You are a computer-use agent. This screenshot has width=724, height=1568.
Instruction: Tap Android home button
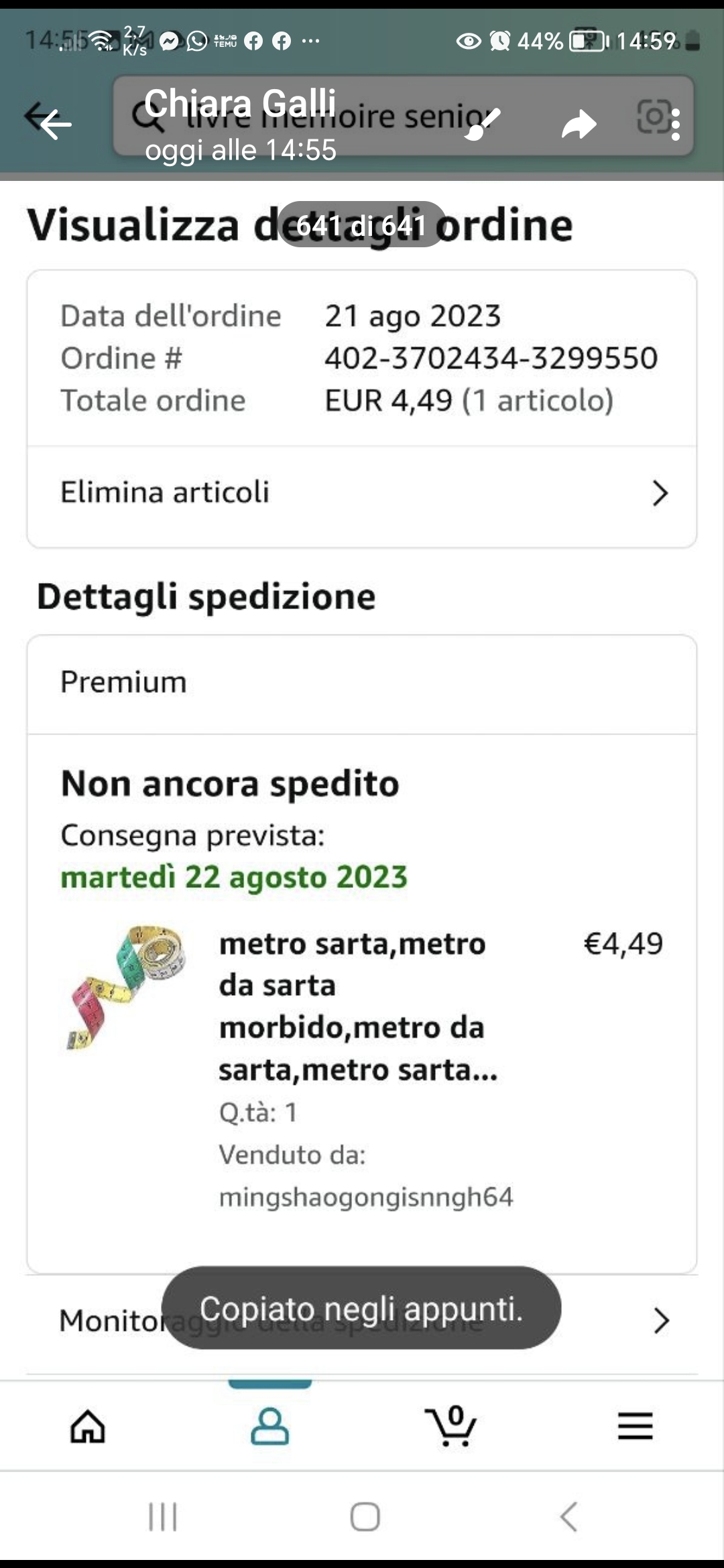365,1516
